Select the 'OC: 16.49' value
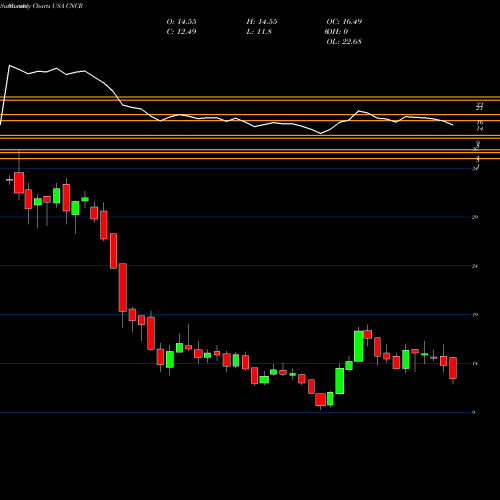The height and width of the screenshot is (500, 500). [344, 22]
